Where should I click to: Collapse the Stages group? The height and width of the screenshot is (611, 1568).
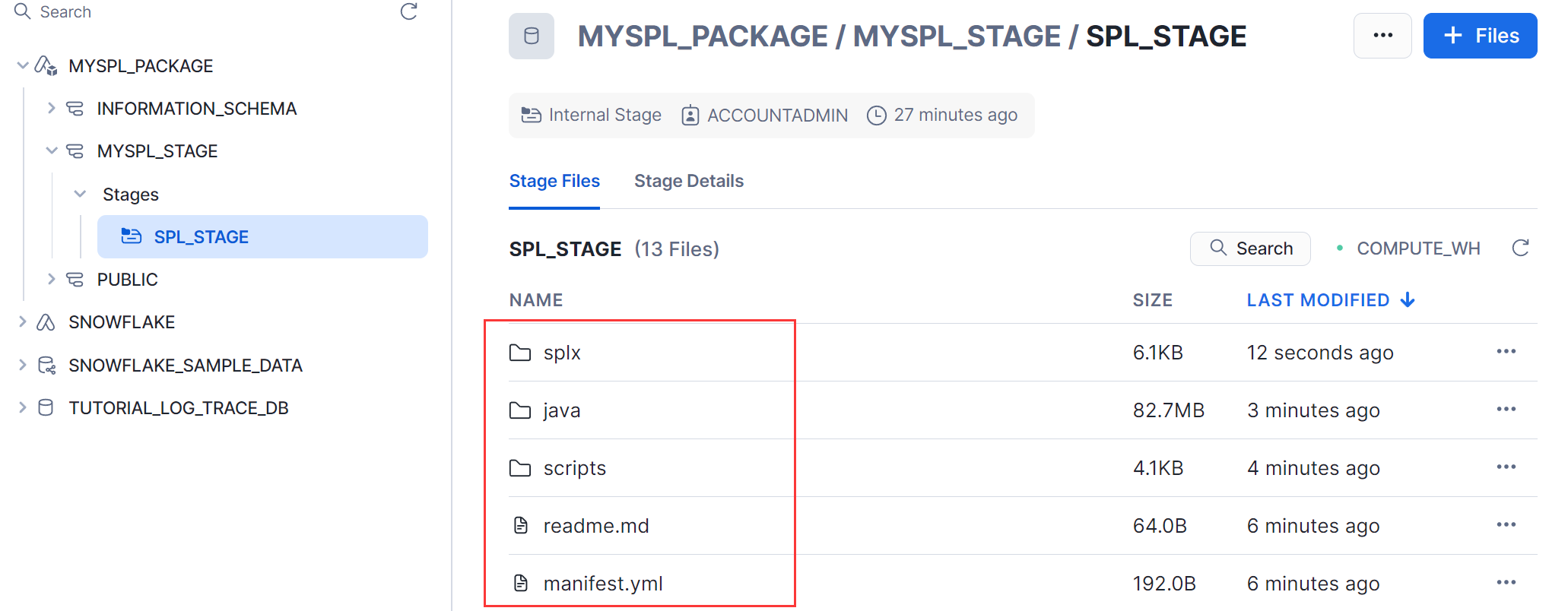pos(80,195)
